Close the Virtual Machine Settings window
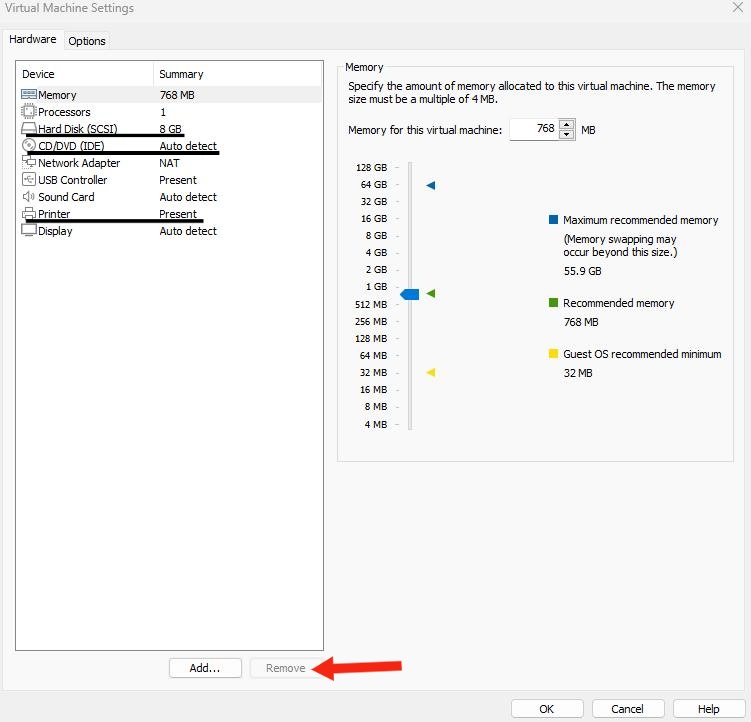Image resolution: width=751 pixels, height=722 pixels. (x=737, y=8)
